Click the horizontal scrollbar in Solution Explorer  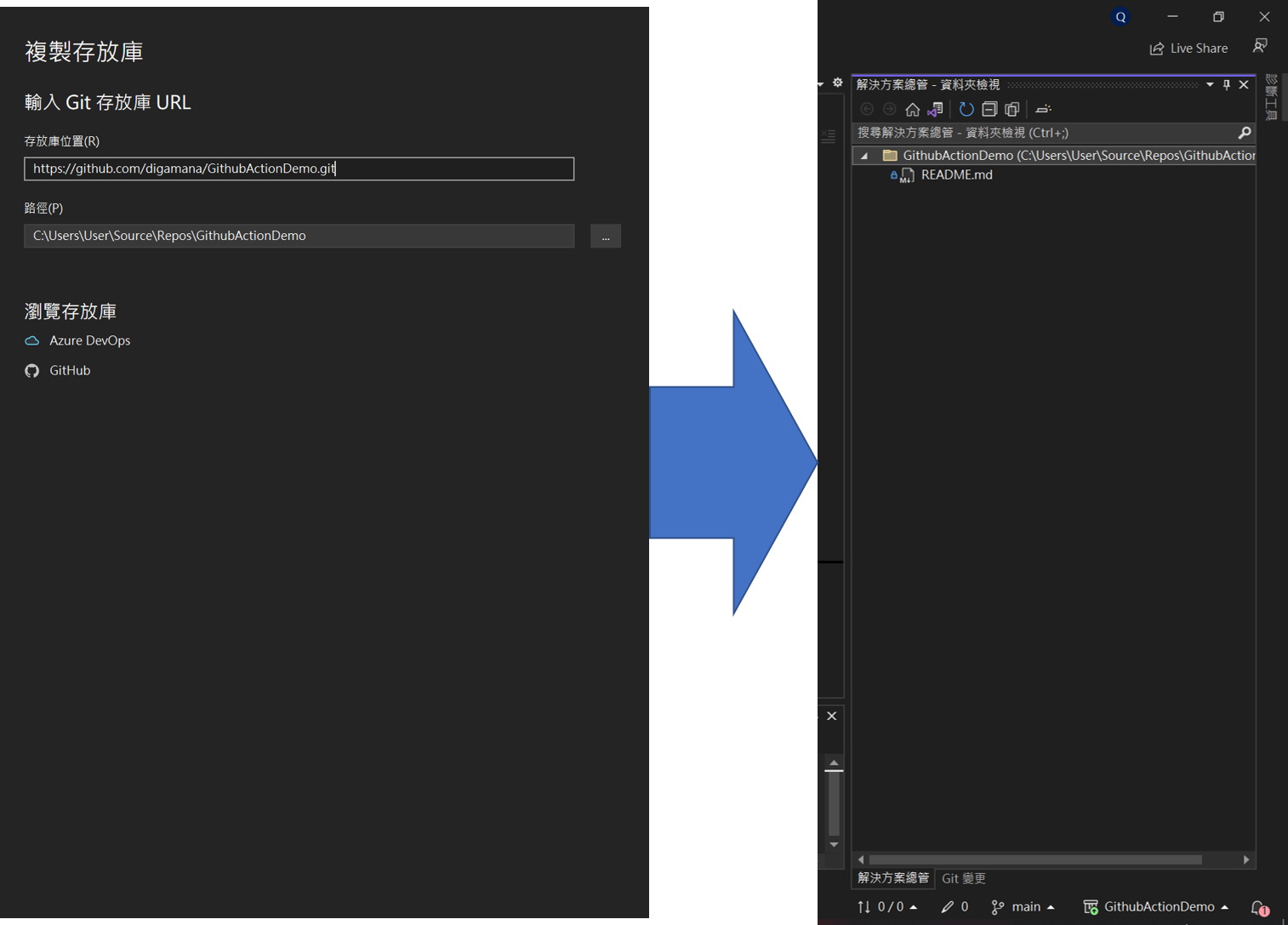[1034, 859]
